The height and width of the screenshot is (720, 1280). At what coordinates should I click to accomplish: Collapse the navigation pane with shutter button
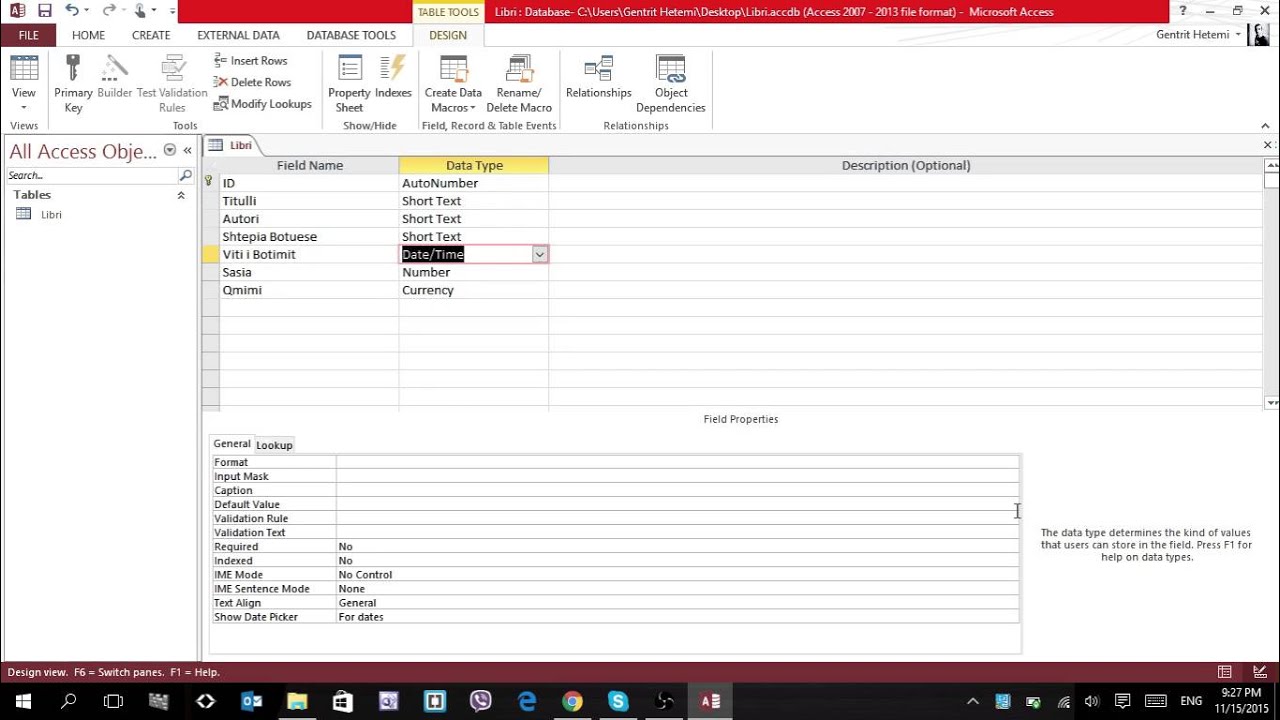(x=187, y=150)
